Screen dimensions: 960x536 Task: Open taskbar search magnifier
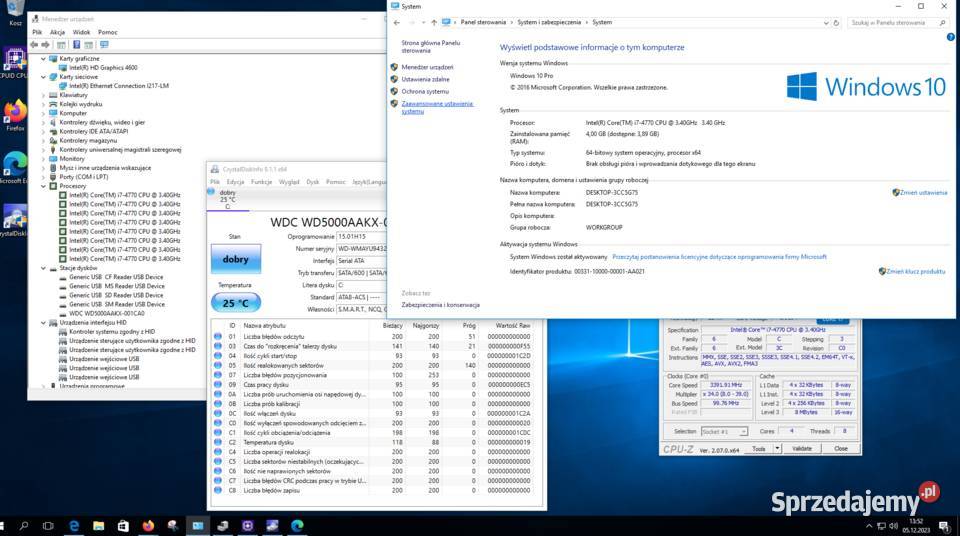pyautogui.click(x=24, y=526)
